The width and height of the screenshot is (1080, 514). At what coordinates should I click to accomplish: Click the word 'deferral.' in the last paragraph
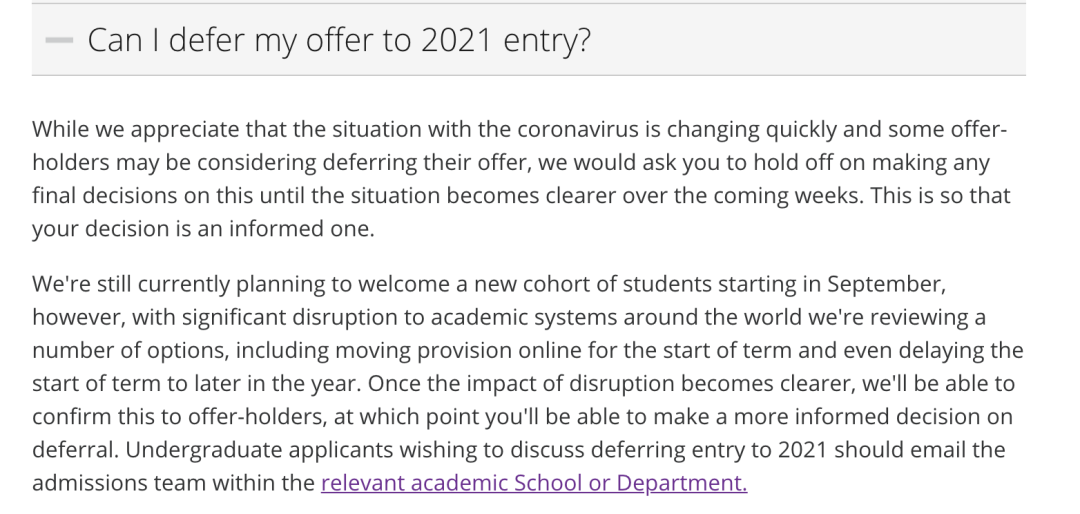(76, 451)
